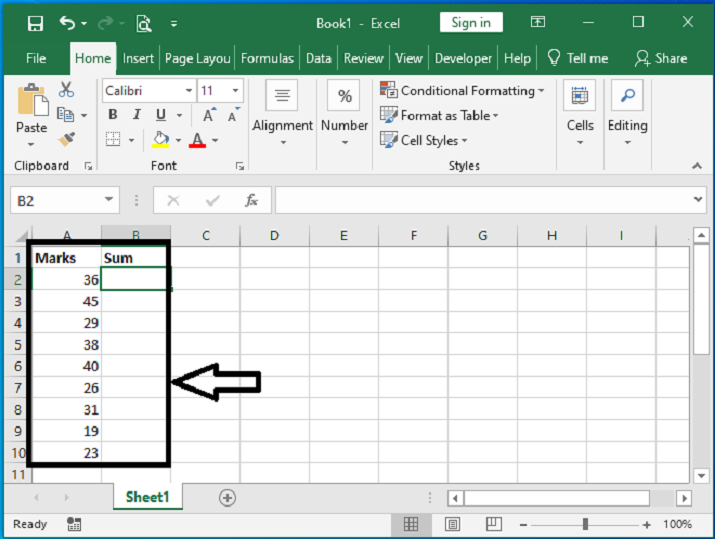The height and width of the screenshot is (539, 715).
Task: Open the undo history dropdown arrow
Action: [84, 23]
